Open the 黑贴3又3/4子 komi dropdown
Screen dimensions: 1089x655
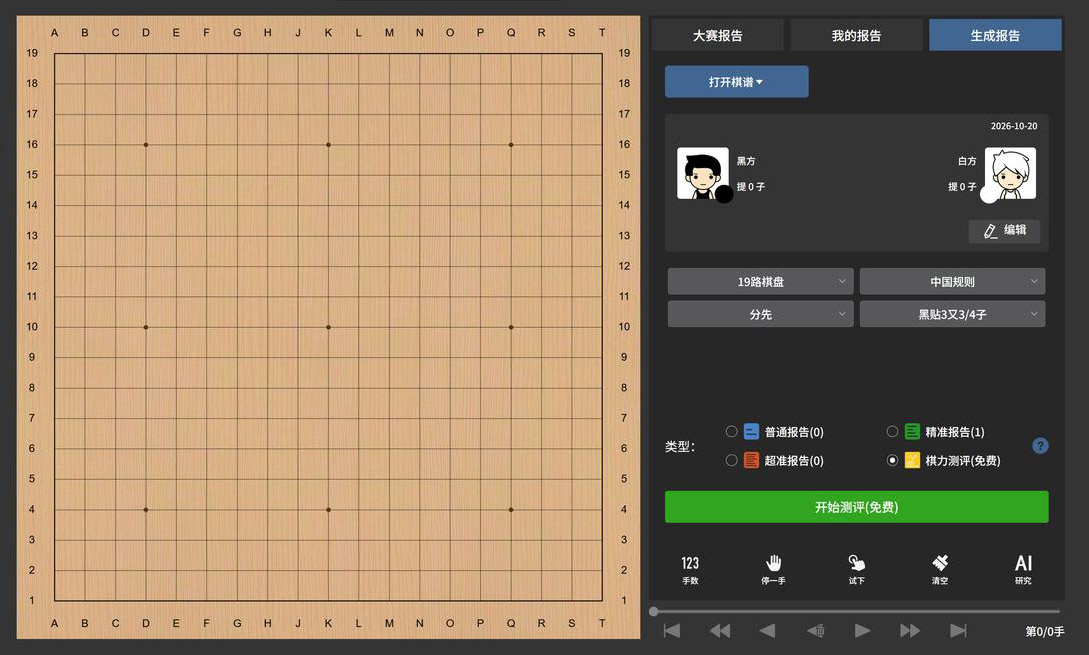(x=952, y=314)
